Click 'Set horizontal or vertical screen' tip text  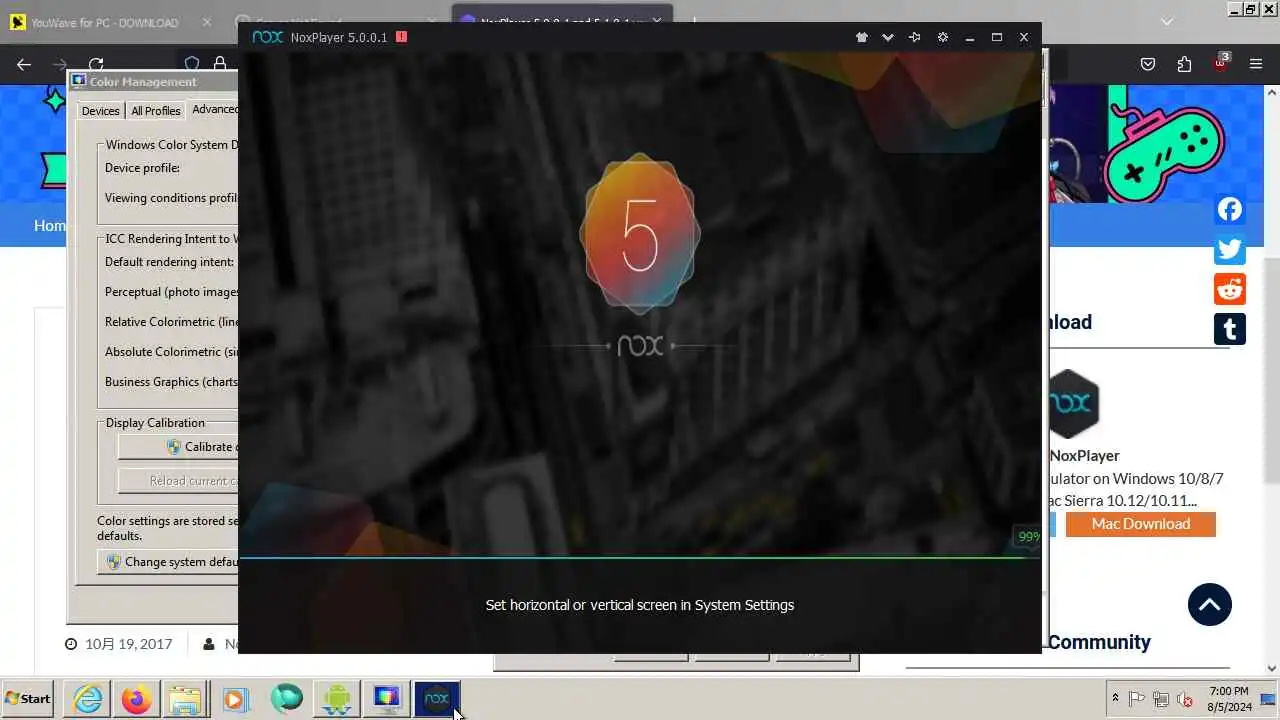click(640, 605)
